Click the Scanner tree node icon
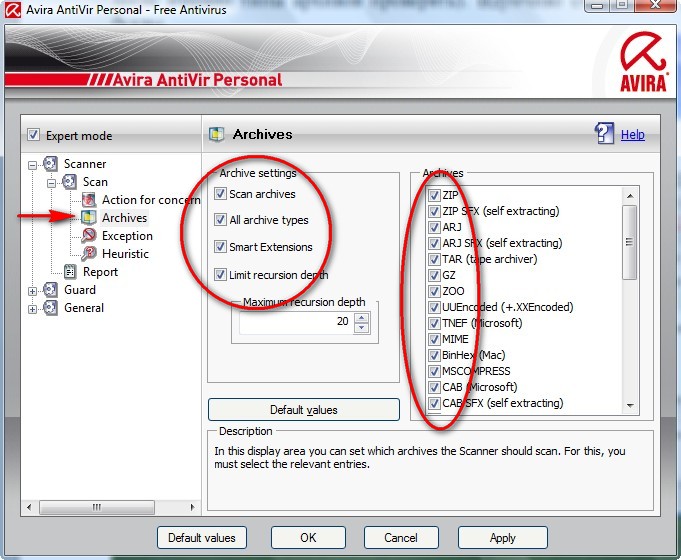Screen dimensions: 681x560 (50, 164)
